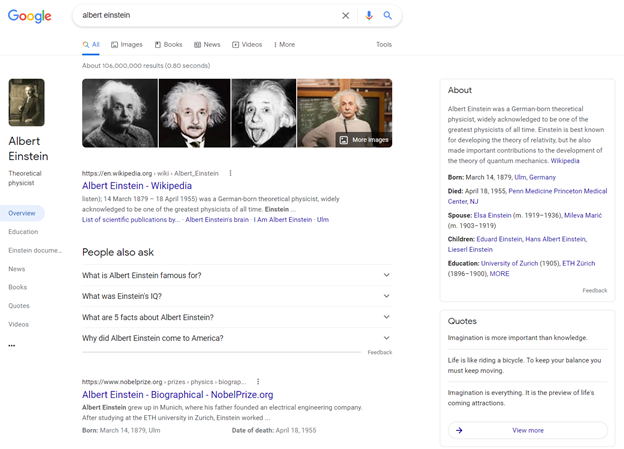Click MORE in the Education row
This screenshot has height=449, width=624.
pos(499,274)
